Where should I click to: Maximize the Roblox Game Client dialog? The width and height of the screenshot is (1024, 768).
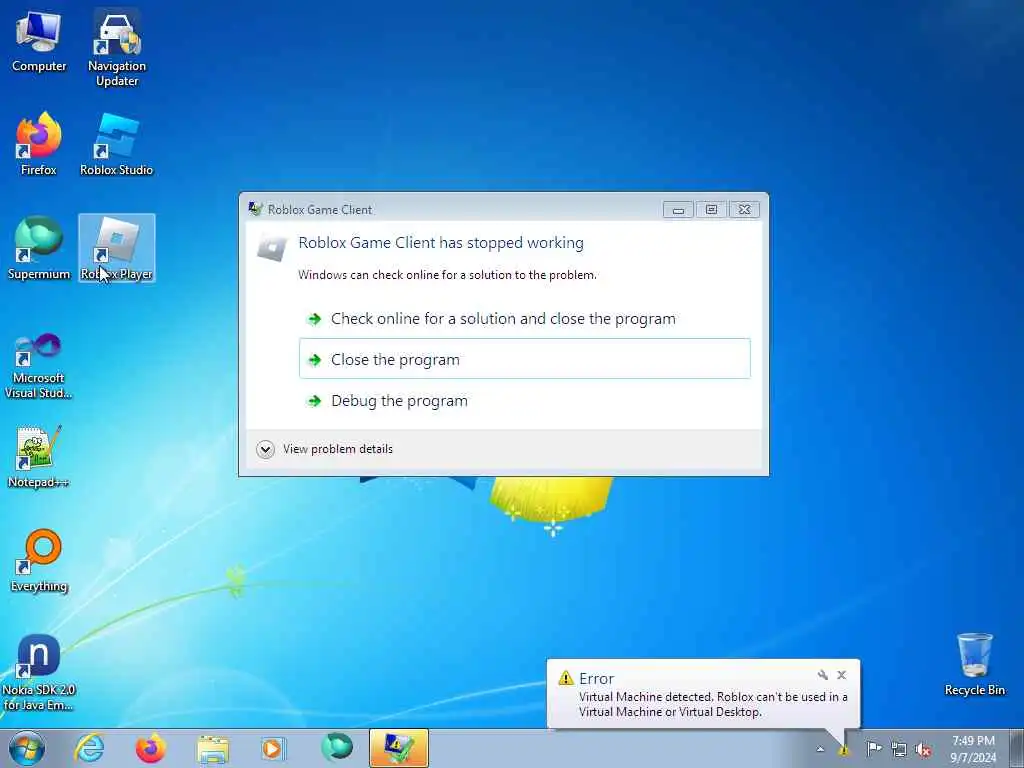(711, 209)
